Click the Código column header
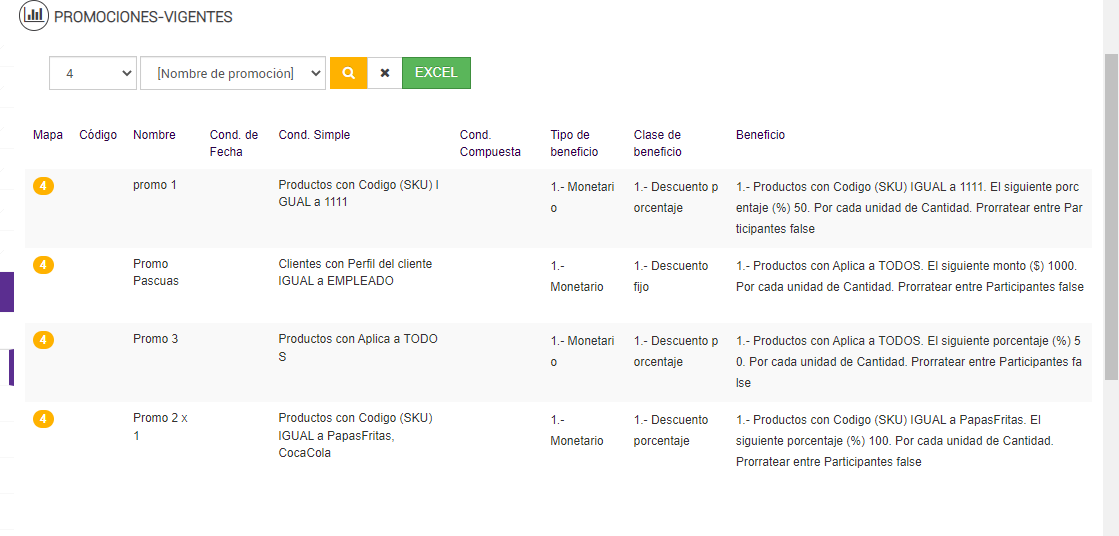The image size is (1119, 536). pos(98,135)
